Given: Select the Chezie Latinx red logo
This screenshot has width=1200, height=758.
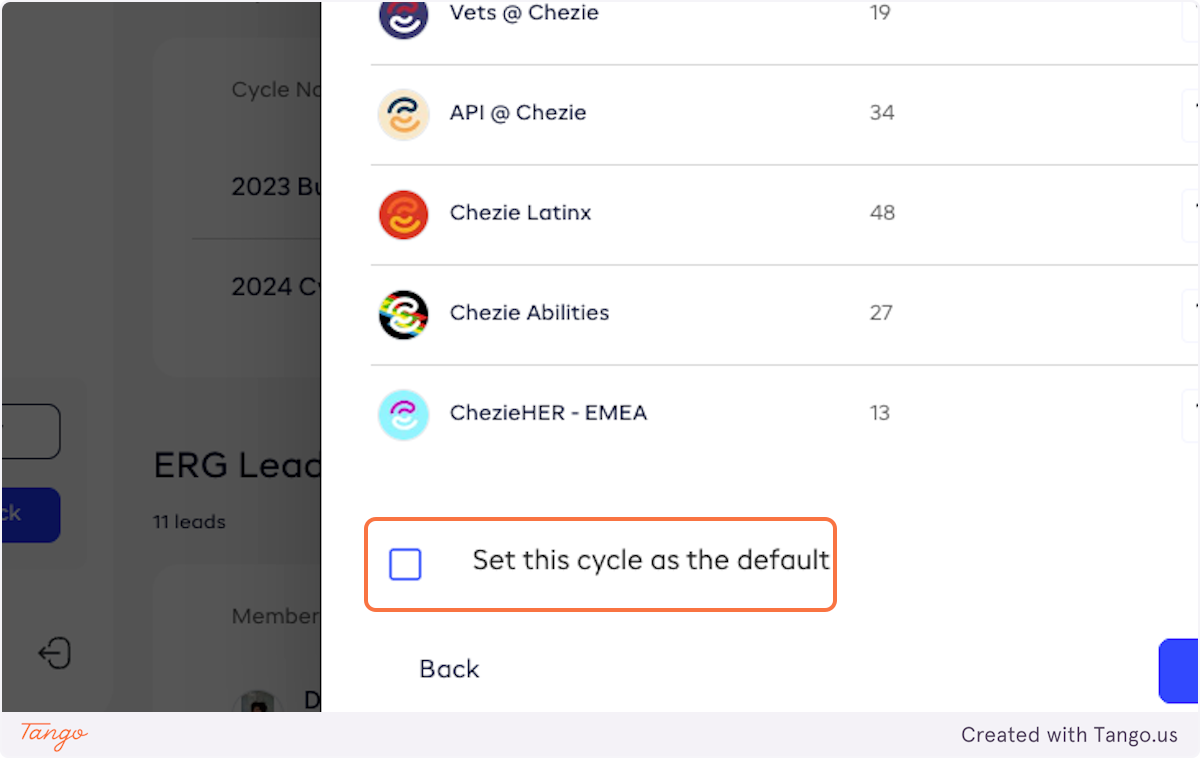Looking at the screenshot, I should pos(404,214).
